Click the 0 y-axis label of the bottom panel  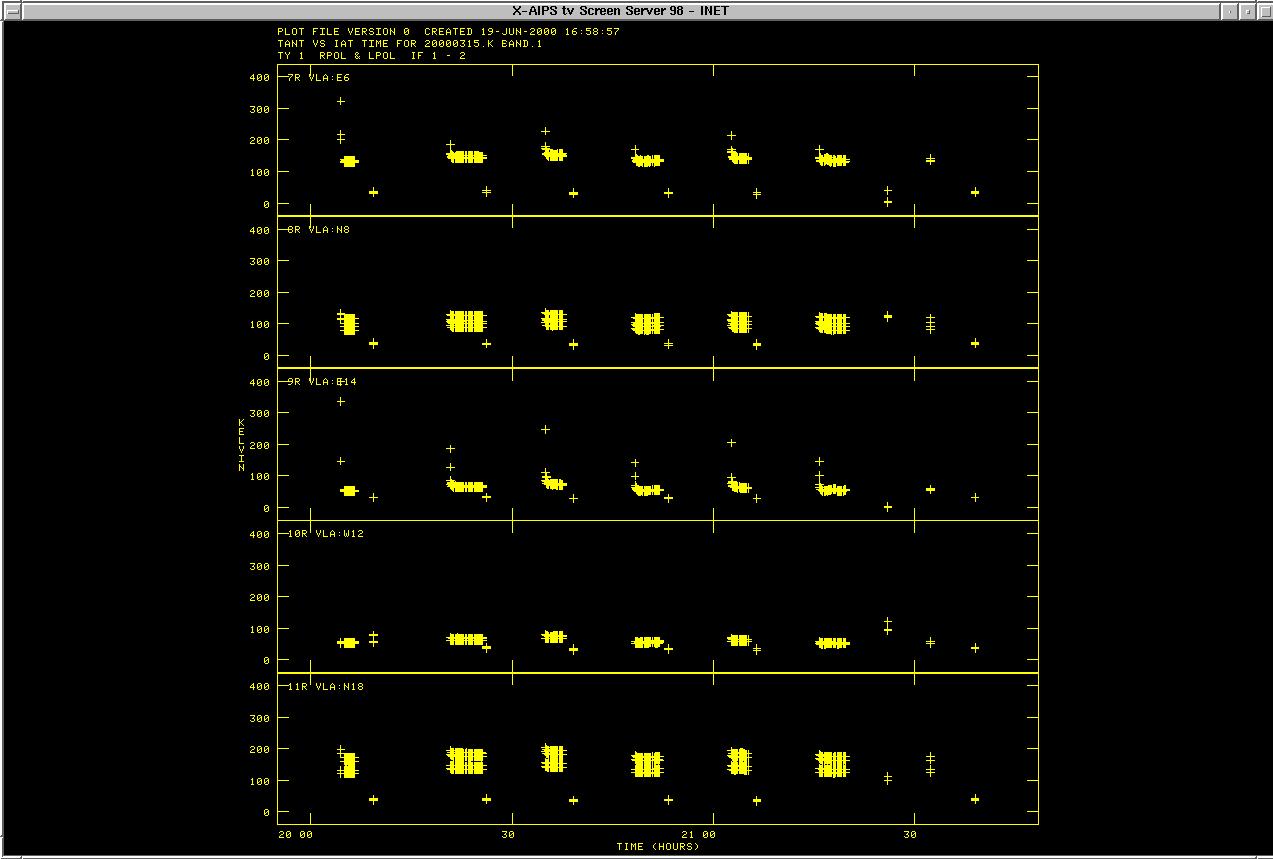(x=267, y=813)
